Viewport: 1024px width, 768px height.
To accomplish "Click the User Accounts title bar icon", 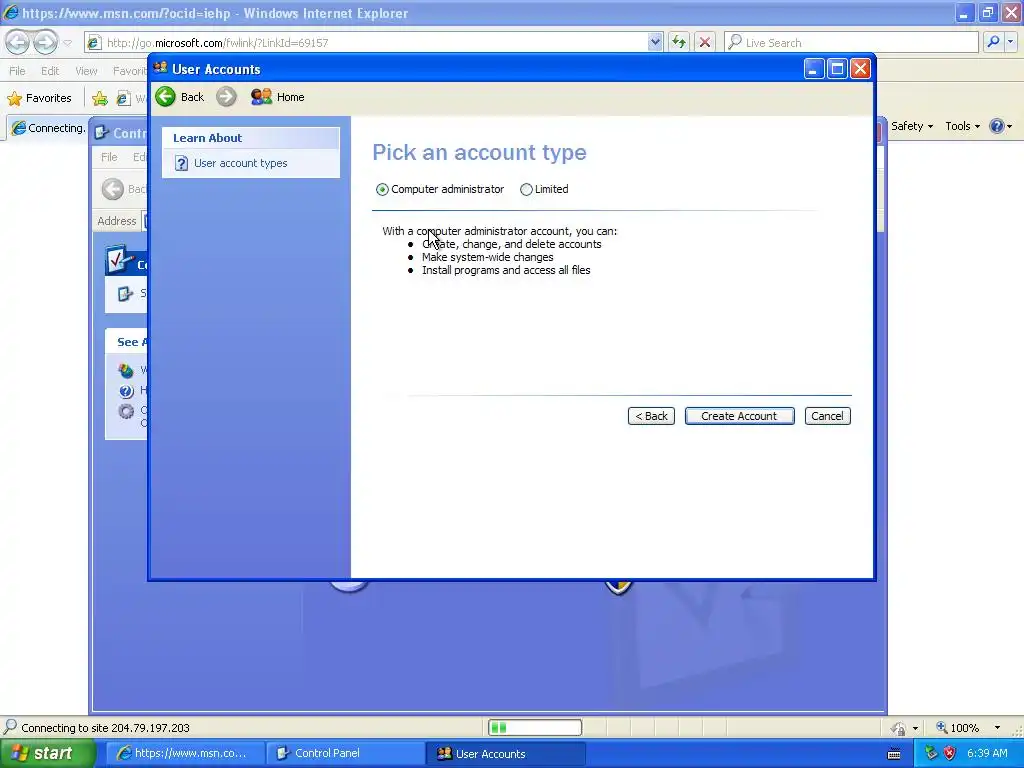I will (x=161, y=68).
